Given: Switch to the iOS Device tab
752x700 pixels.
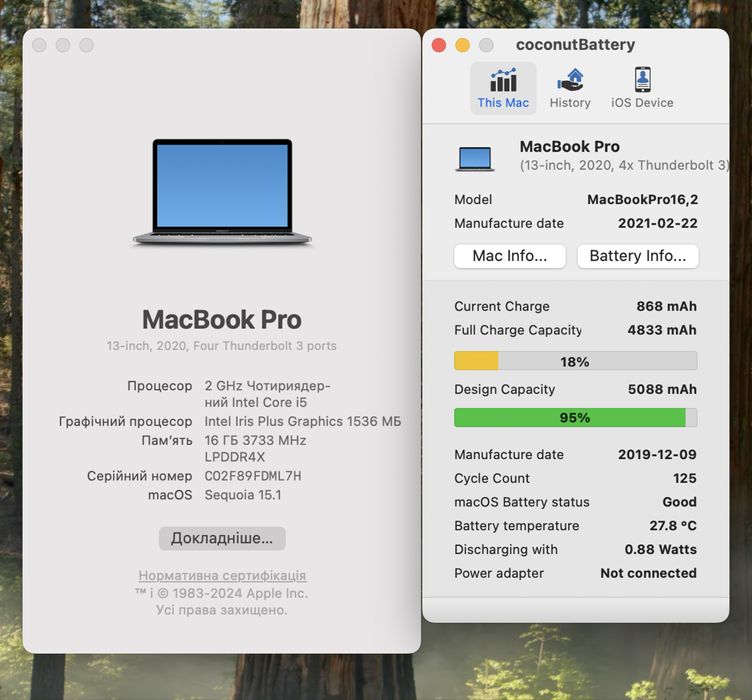Looking at the screenshot, I should coord(642,89).
